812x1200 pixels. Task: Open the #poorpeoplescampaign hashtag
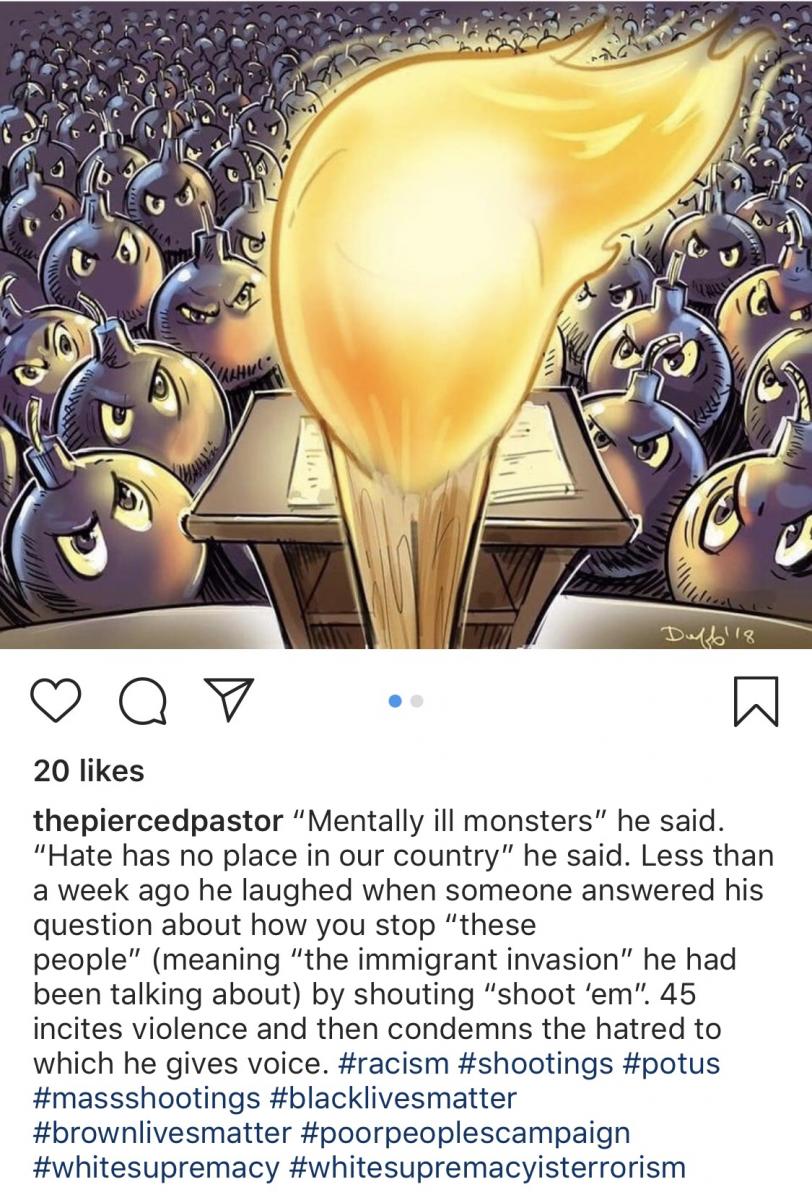[x=464, y=1133]
